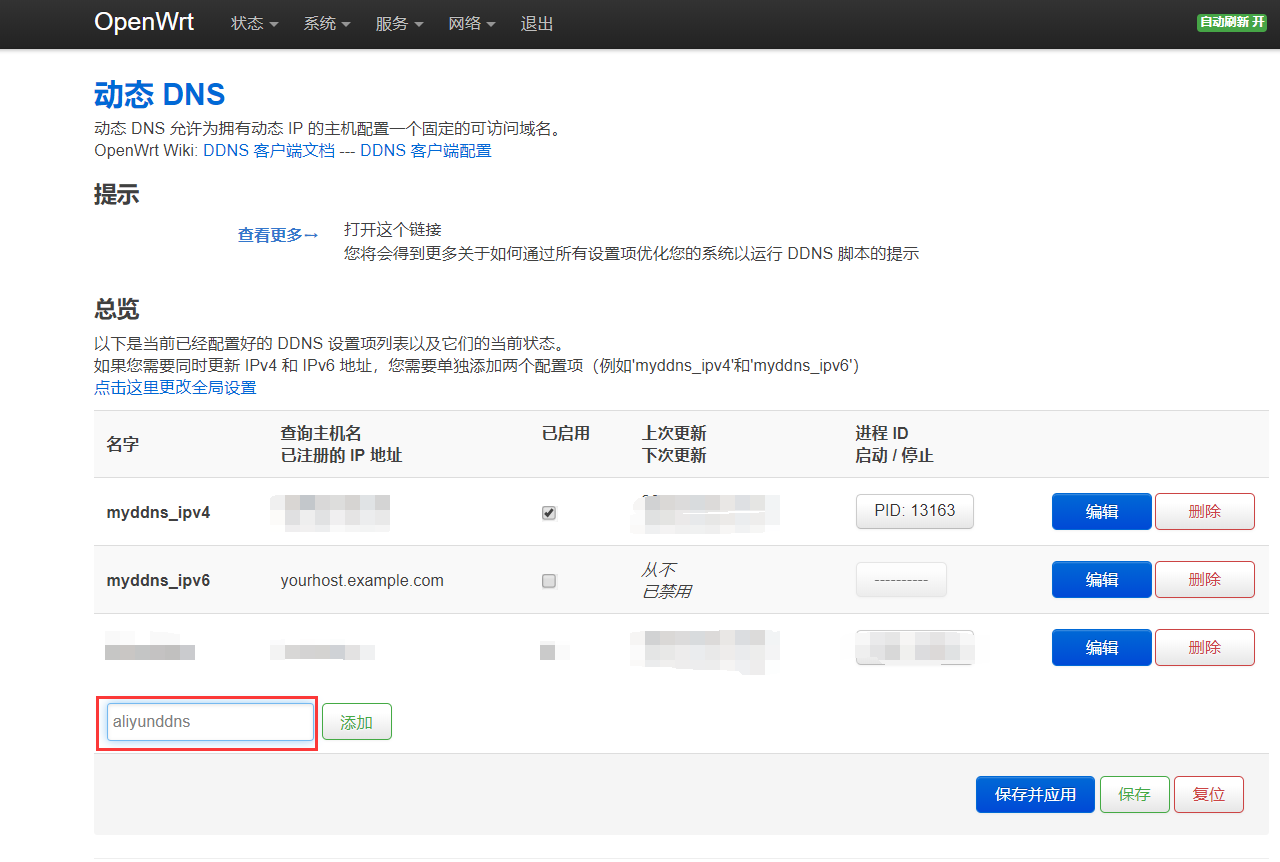1280x862 pixels.
Task: Expand the 网络 navigation menu
Action: point(472,24)
